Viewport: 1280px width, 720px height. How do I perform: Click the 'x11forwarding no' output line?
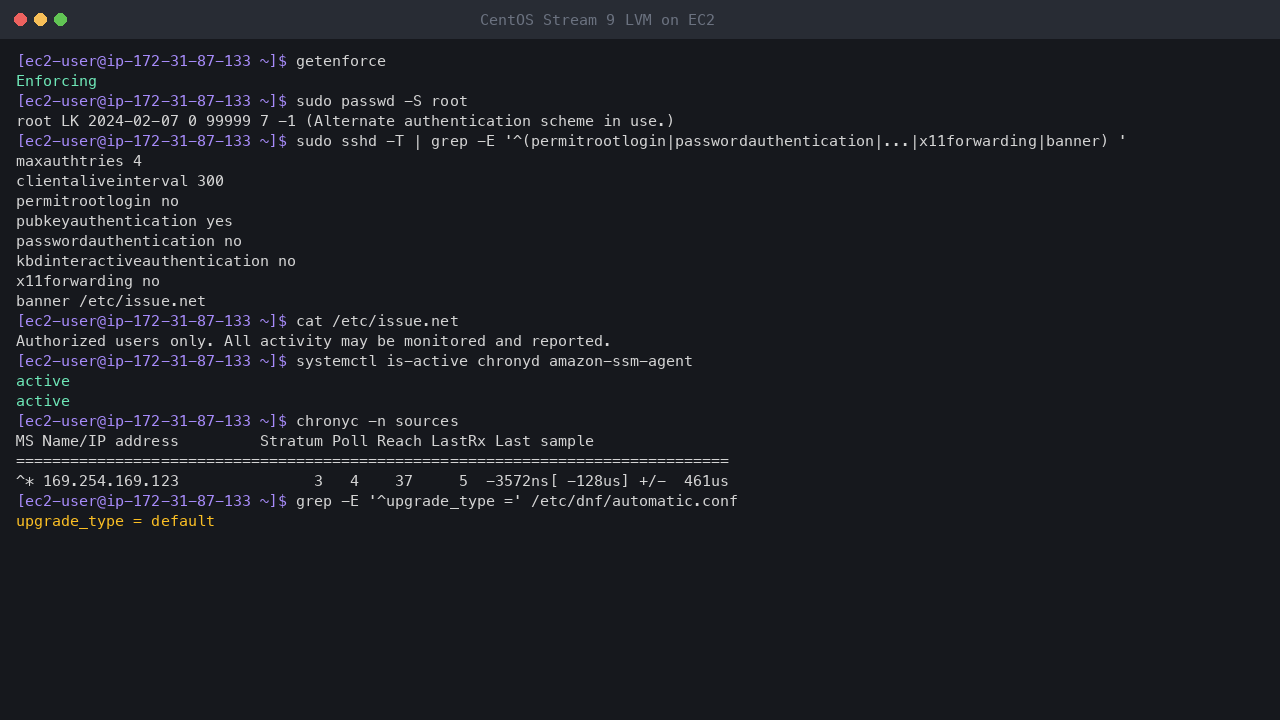[x=88, y=281]
